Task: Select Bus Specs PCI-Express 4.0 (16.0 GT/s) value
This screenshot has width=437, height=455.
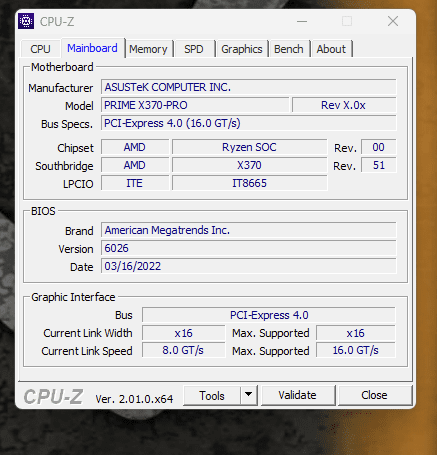Action: point(249,123)
